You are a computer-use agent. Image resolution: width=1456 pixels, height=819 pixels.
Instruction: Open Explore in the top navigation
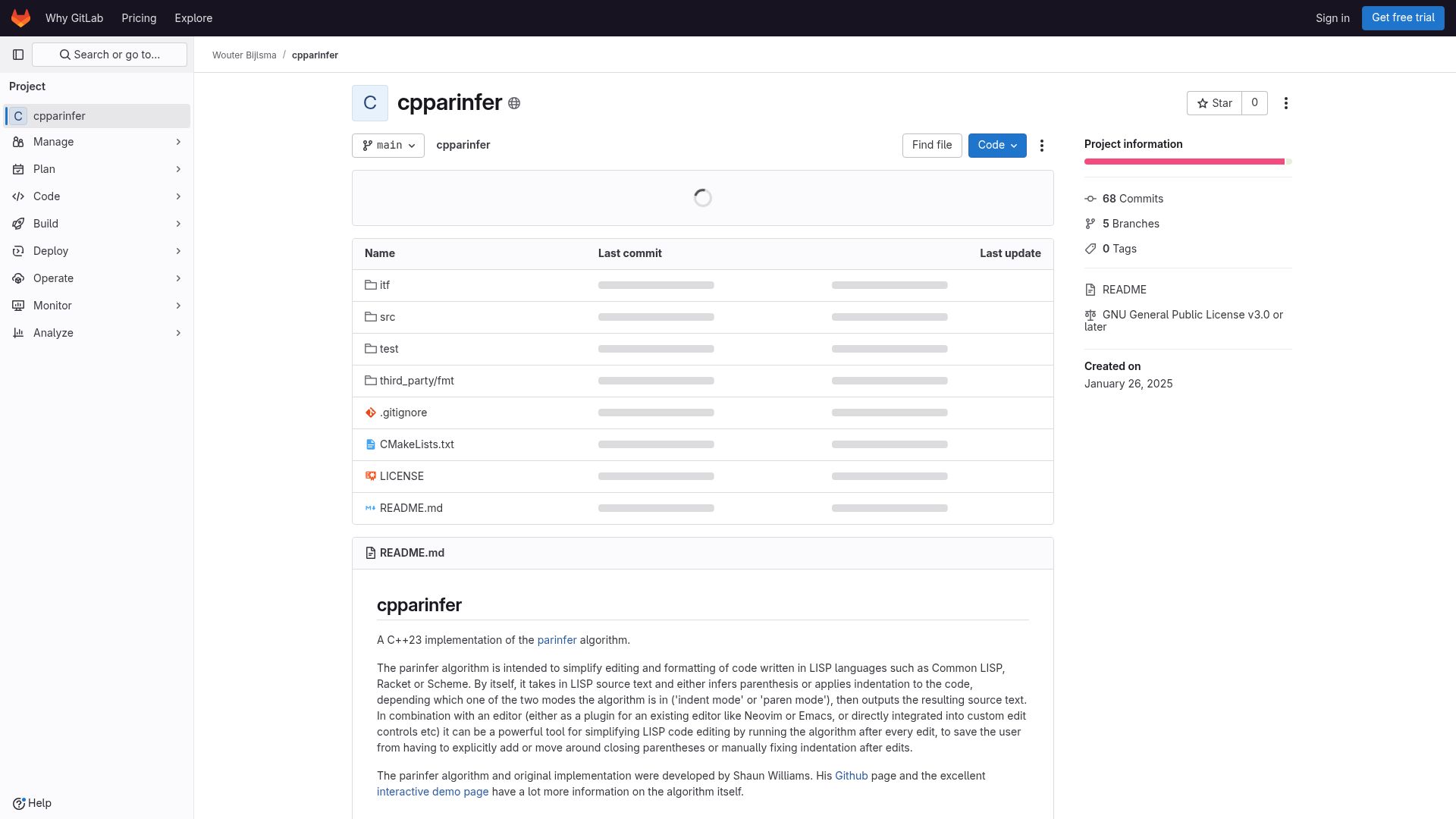(x=193, y=18)
